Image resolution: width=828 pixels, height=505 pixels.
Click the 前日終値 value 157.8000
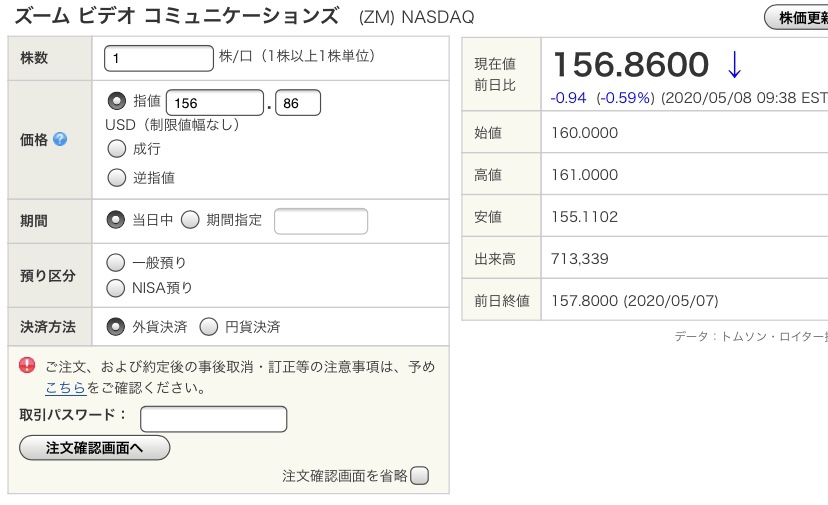(x=585, y=301)
